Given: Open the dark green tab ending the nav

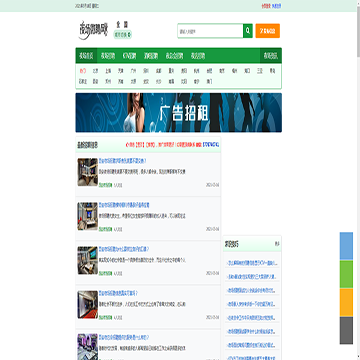Looking at the screenshot, I should click(x=271, y=56).
